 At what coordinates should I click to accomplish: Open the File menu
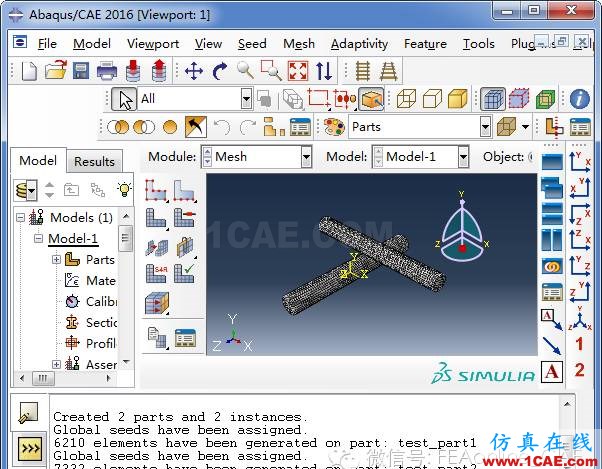(47, 44)
